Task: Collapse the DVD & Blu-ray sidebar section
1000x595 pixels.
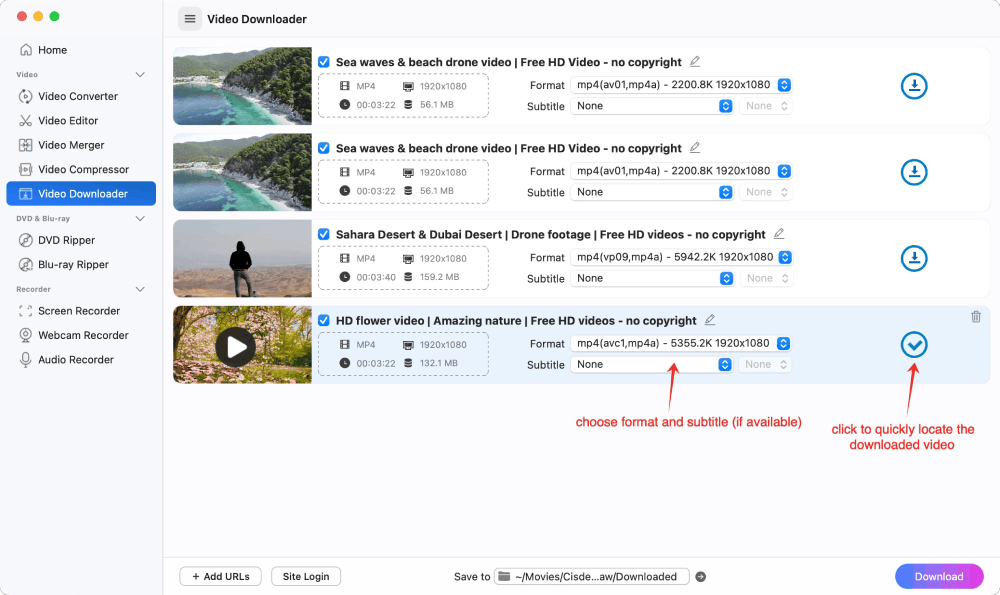Action: pyautogui.click(x=140, y=218)
